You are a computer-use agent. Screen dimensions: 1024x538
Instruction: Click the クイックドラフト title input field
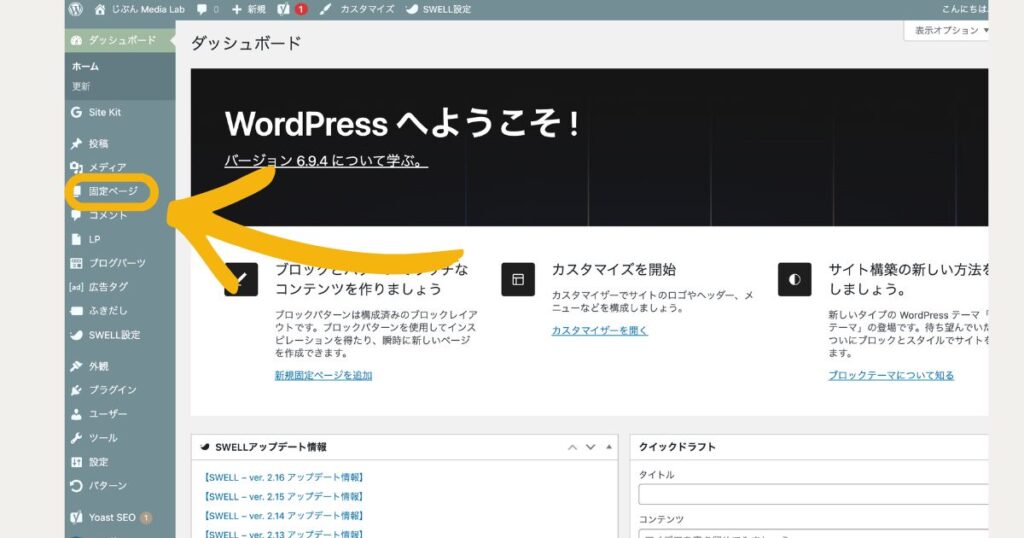(812, 495)
